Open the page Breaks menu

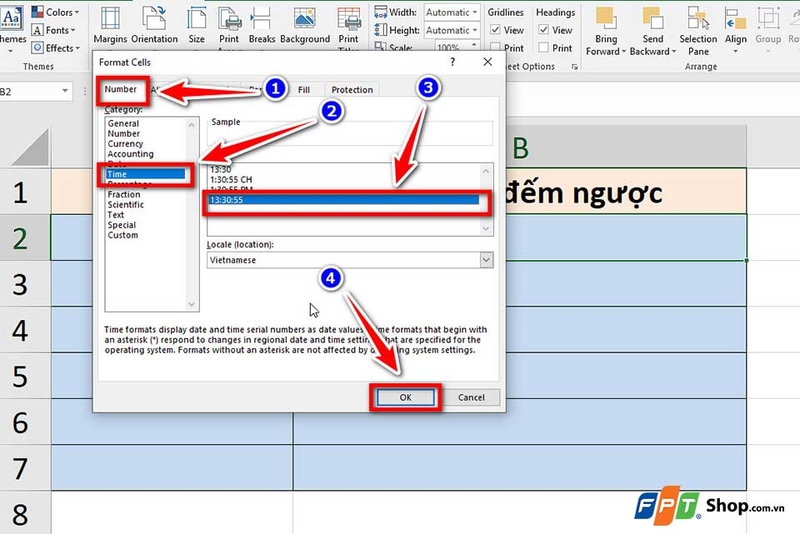pos(262,24)
